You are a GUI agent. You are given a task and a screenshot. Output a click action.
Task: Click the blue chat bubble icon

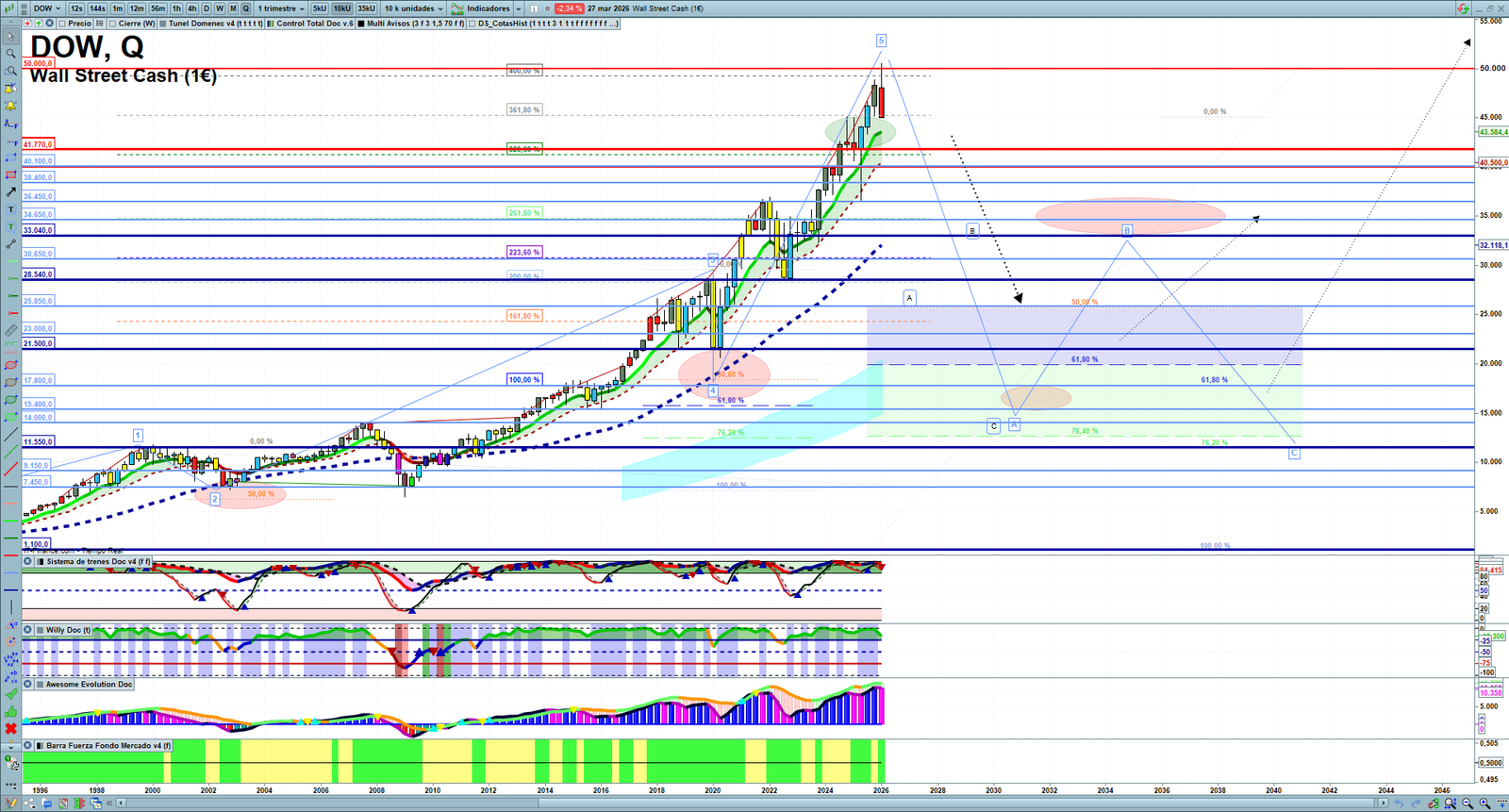coord(47,804)
